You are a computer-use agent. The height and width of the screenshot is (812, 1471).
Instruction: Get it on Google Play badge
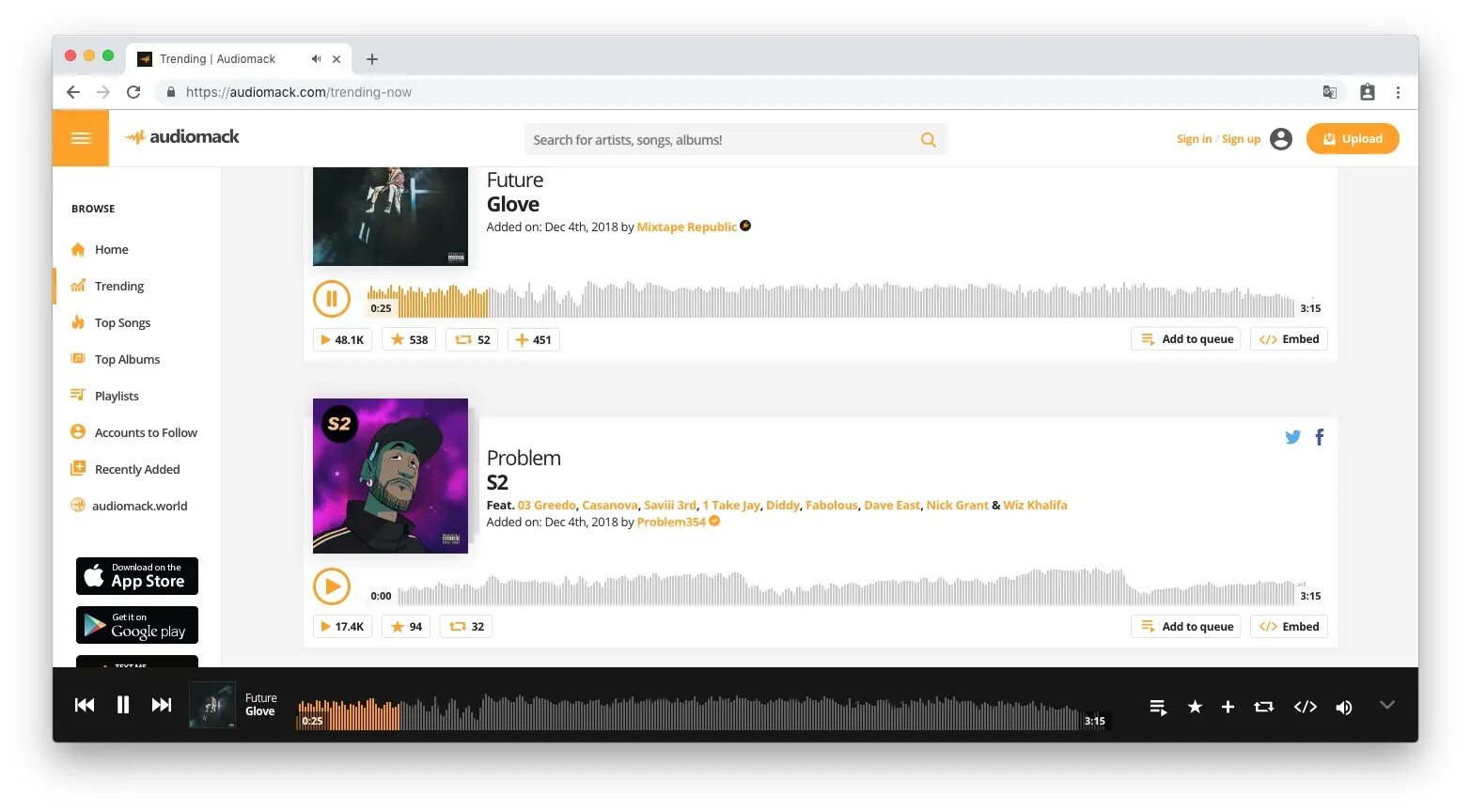coord(137,625)
